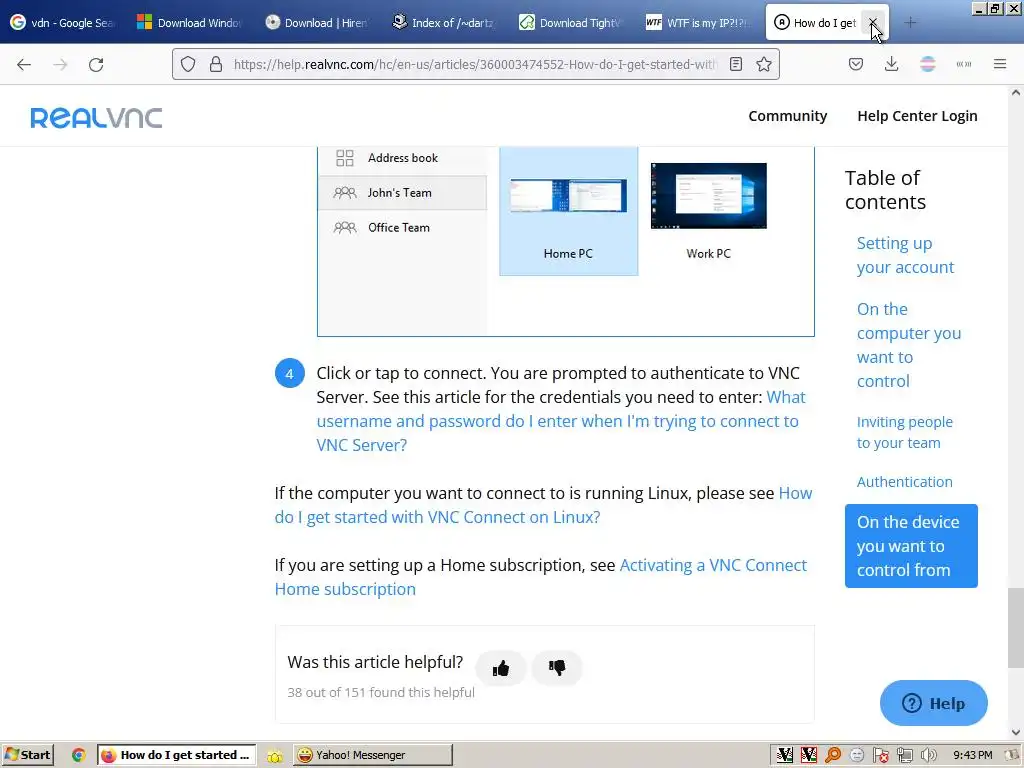1024x768 pixels.
Task: Click the scrollbar up arrow
Action: pos(1016,93)
